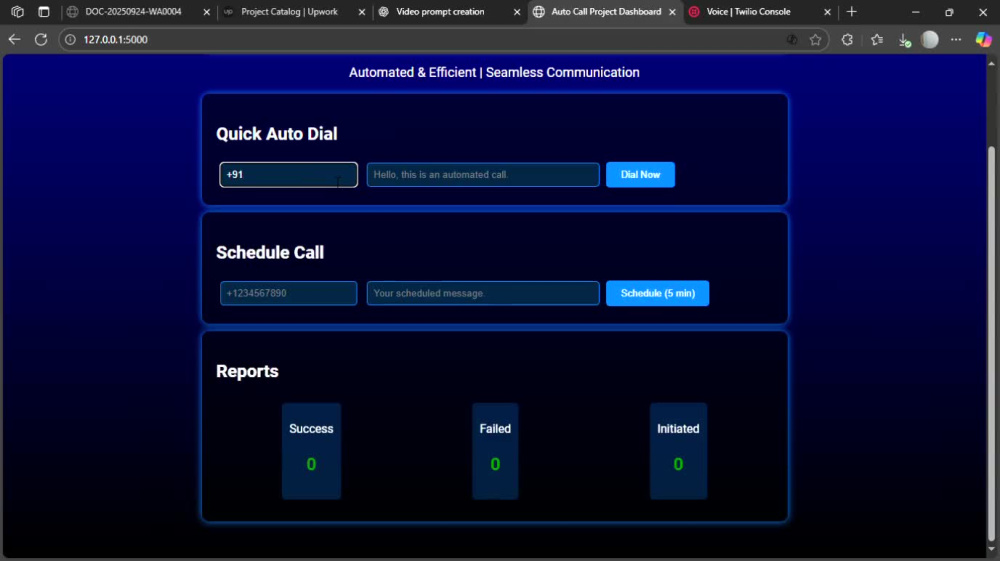Click the address bar URL 127.0.0.1:5000
1000x561 pixels.
pyautogui.click(x=115, y=40)
